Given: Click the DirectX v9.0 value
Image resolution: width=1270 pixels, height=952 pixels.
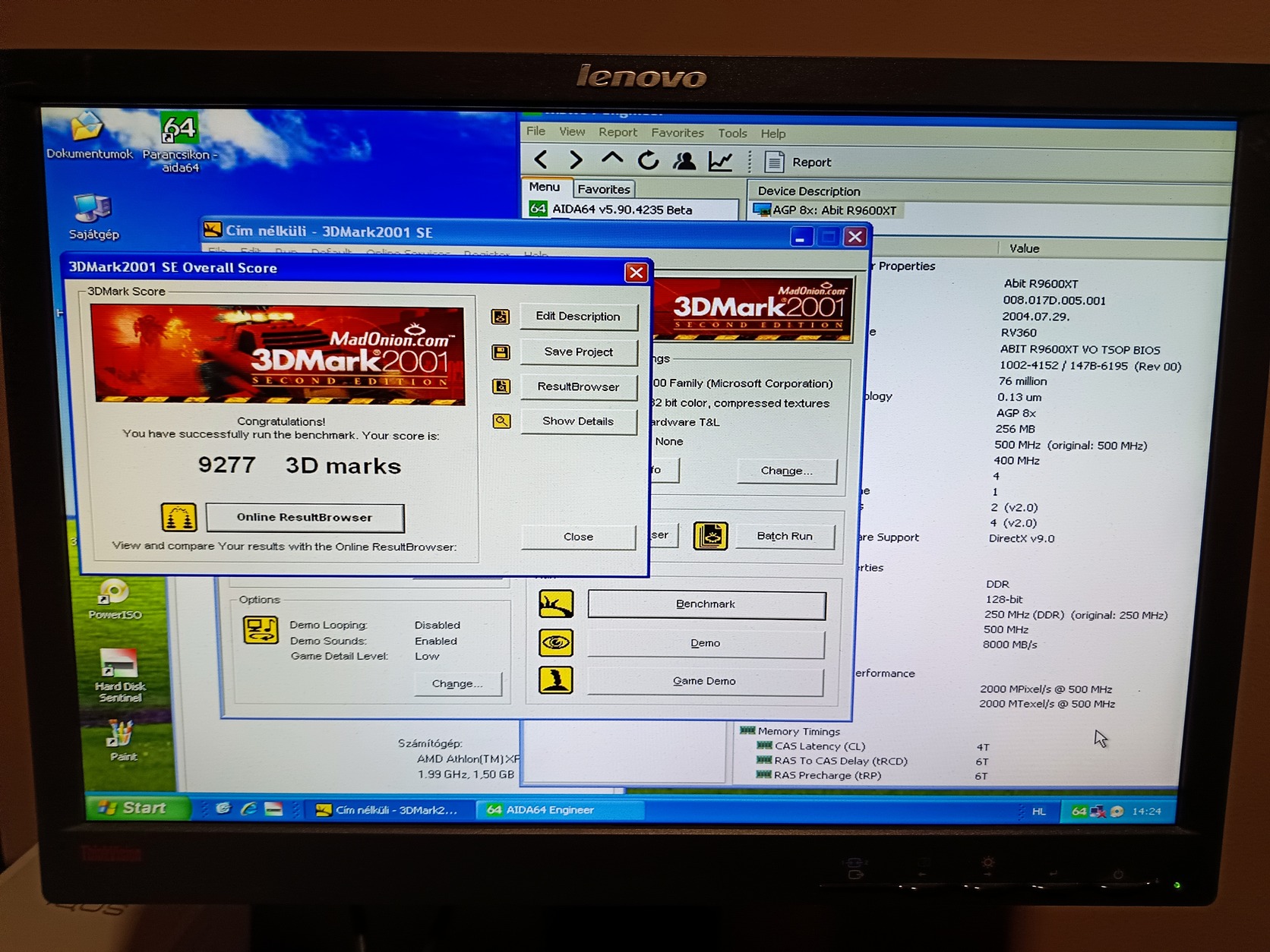Looking at the screenshot, I should pos(1022,538).
